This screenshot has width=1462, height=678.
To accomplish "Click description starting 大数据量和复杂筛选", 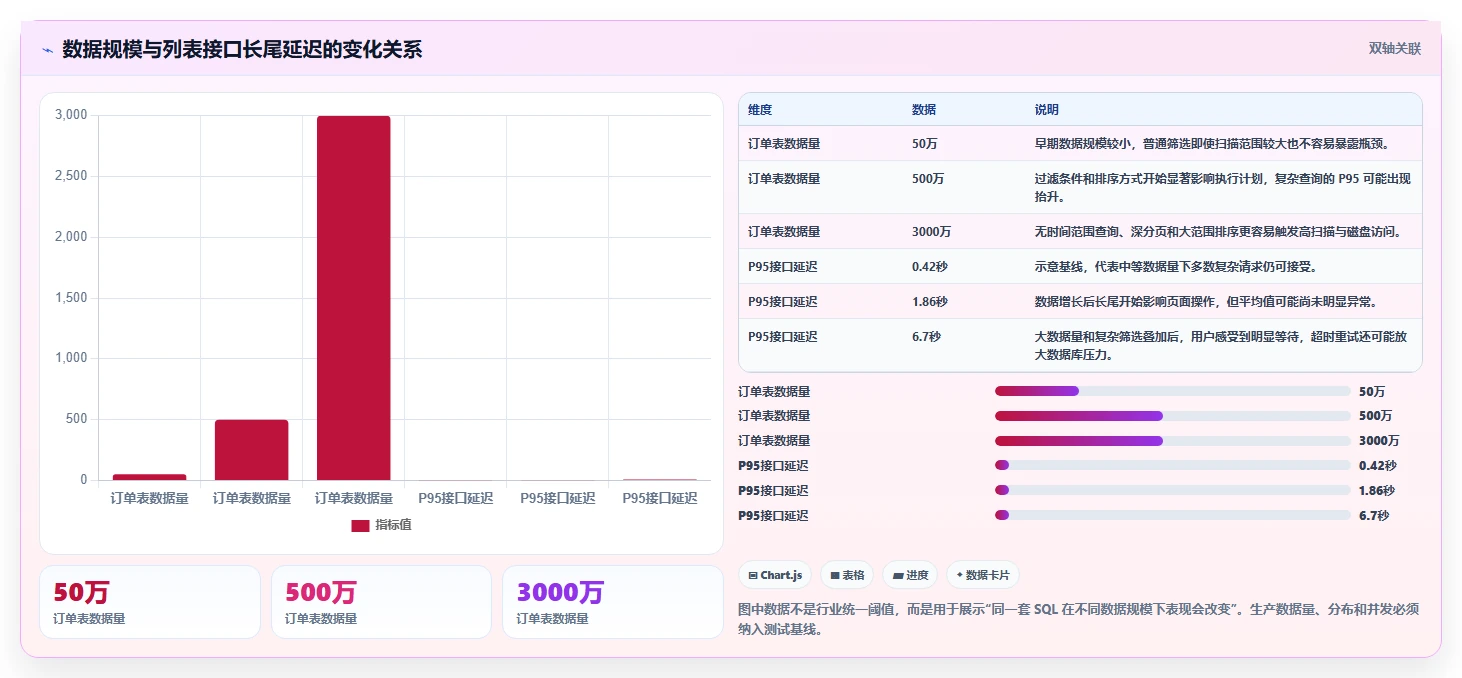I will [1223, 346].
